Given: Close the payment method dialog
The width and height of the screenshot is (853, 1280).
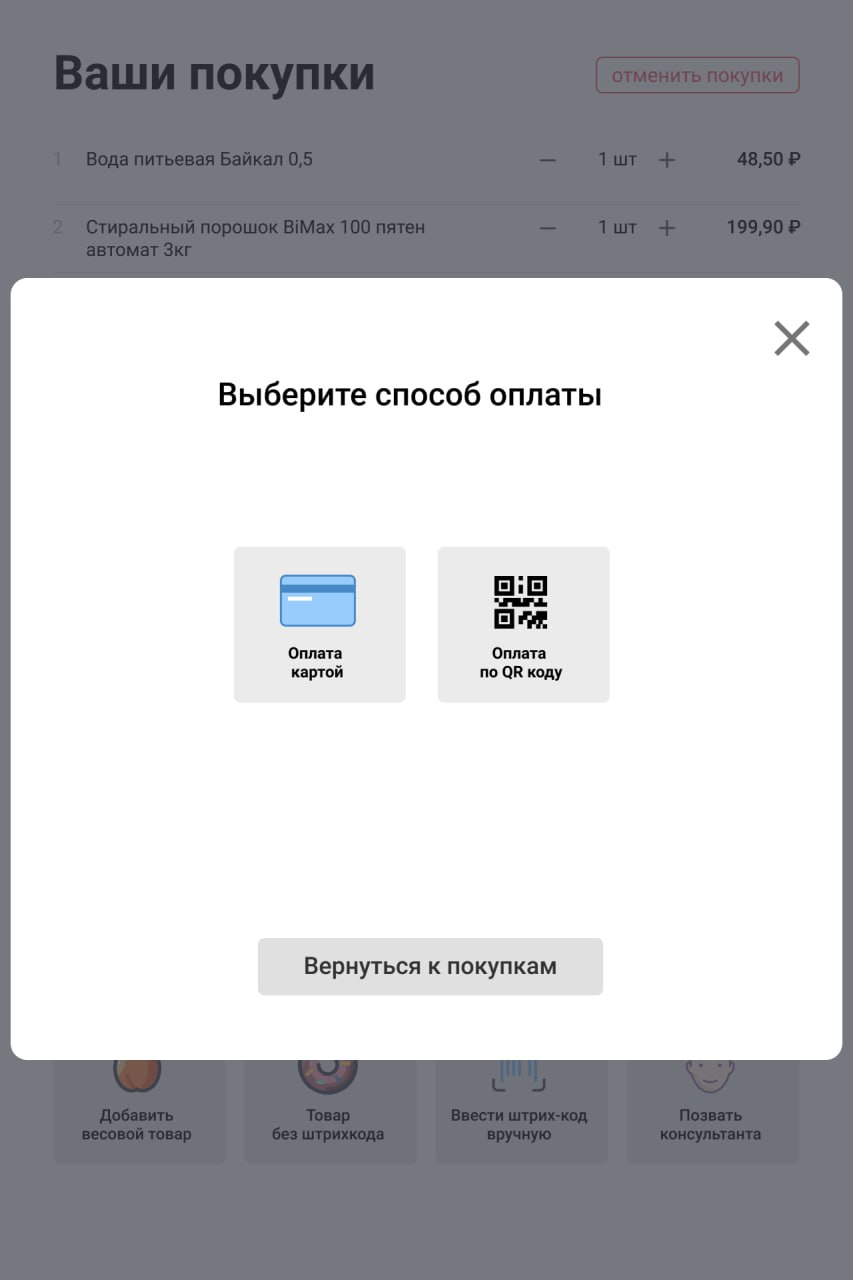Looking at the screenshot, I should (791, 339).
